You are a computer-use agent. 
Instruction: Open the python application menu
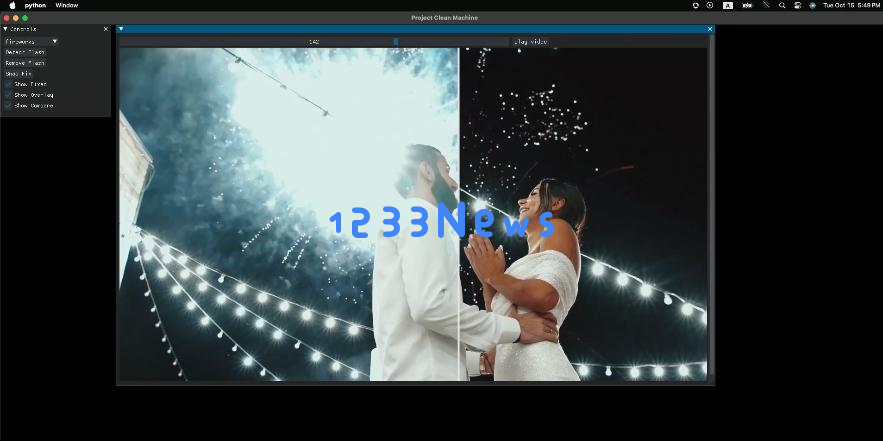[35, 5]
